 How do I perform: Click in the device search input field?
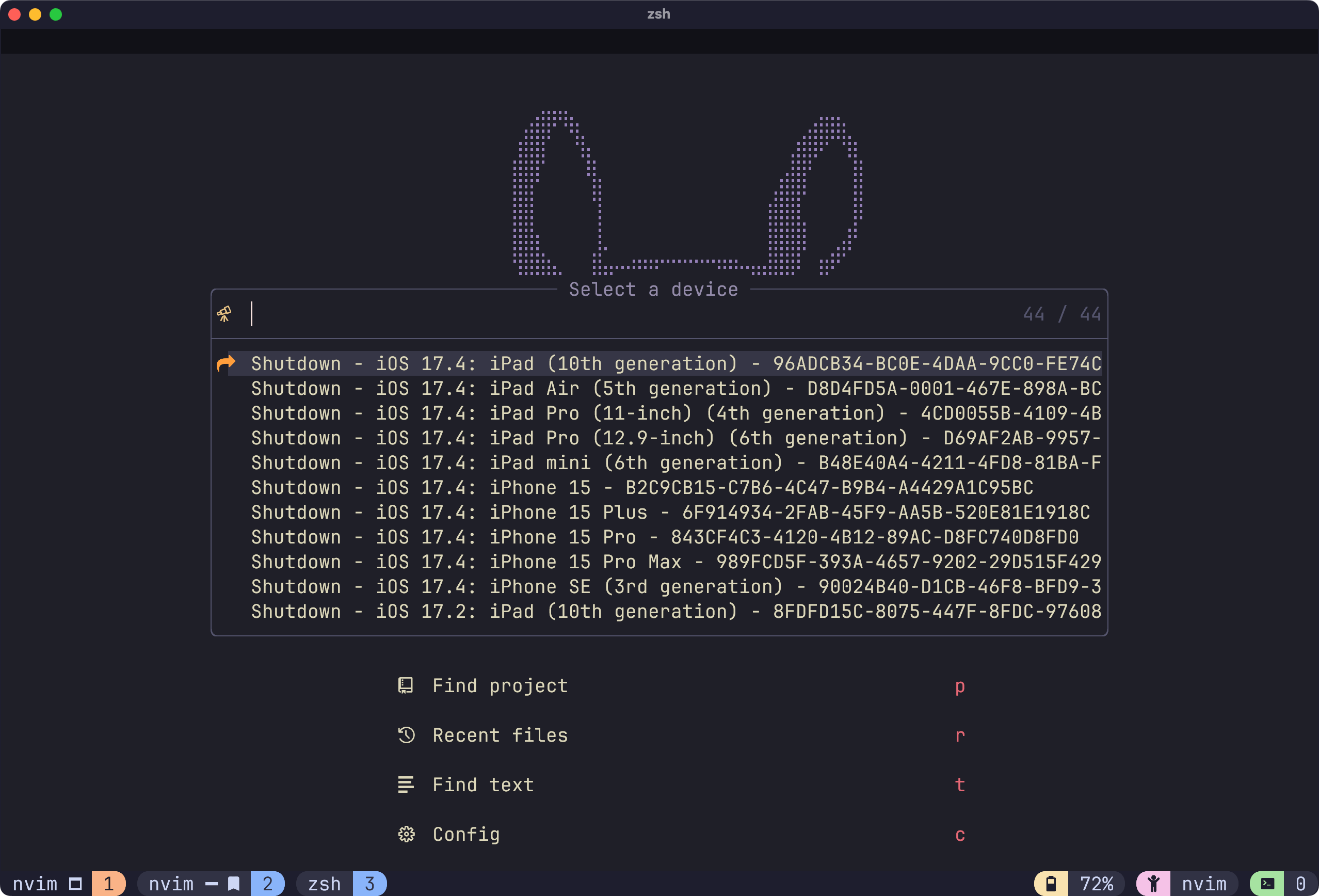624,314
